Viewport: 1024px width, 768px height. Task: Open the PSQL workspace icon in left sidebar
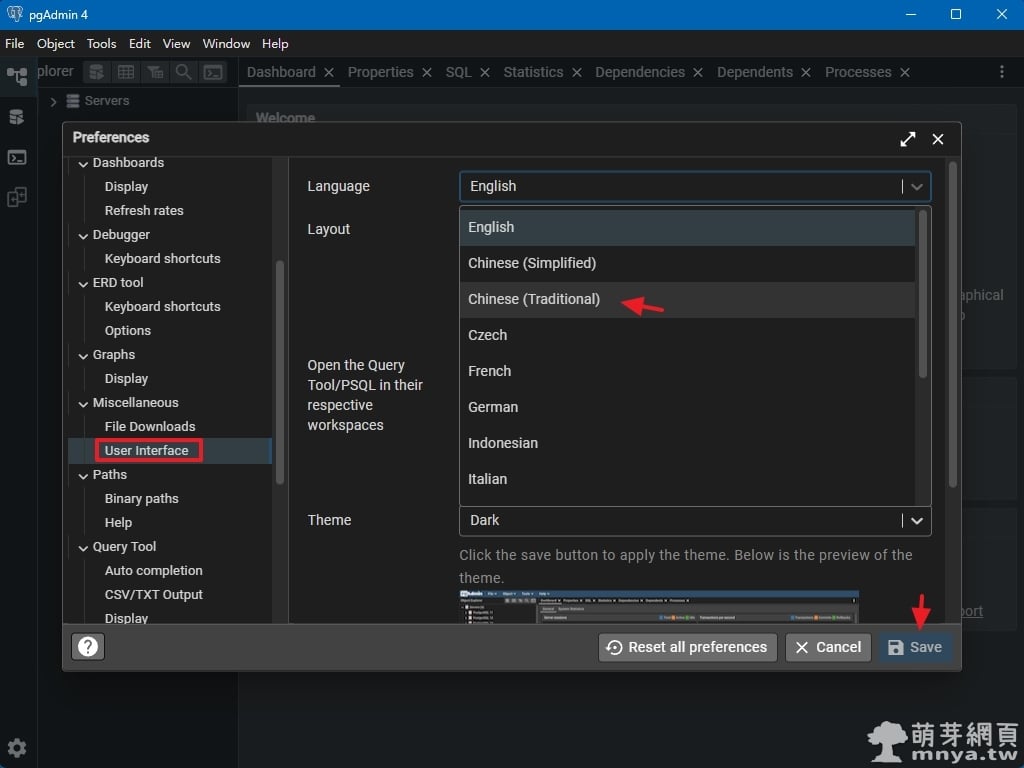16,157
